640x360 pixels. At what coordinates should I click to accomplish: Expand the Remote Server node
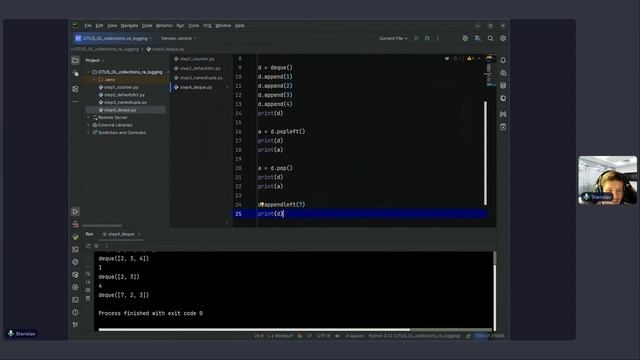(89, 118)
